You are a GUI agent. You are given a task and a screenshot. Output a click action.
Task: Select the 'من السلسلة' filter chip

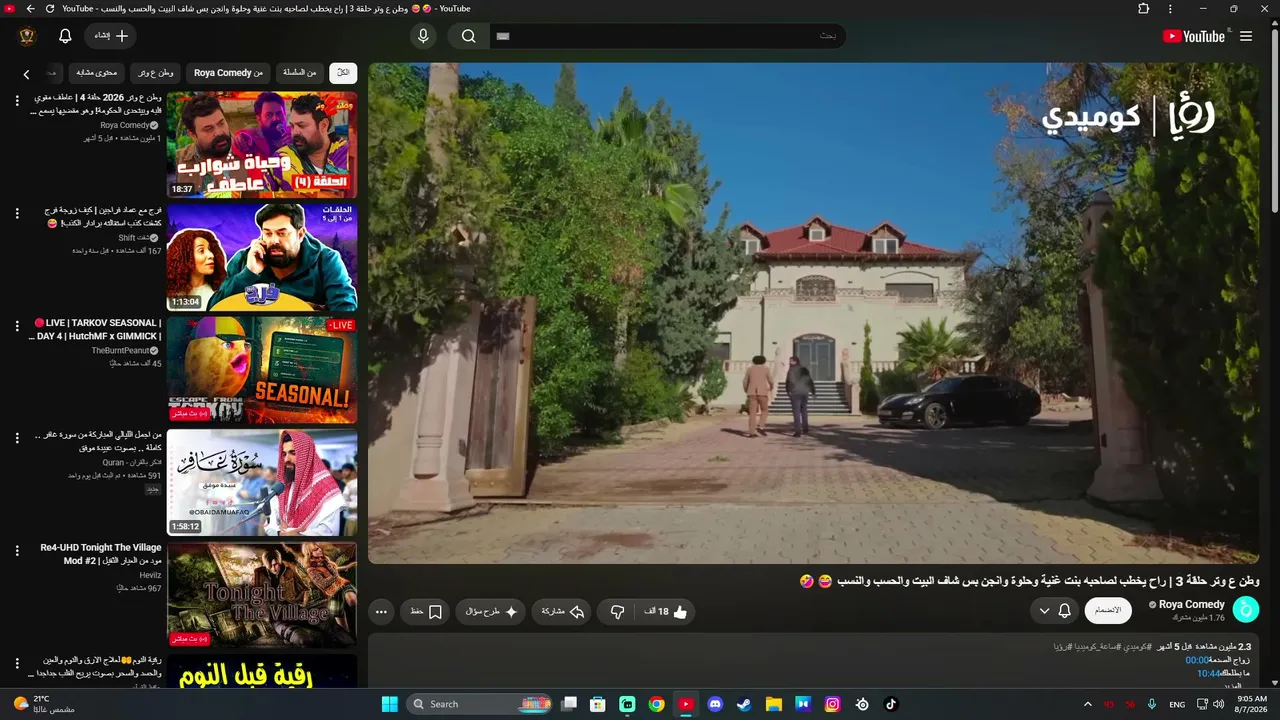click(x=299, y=72)
